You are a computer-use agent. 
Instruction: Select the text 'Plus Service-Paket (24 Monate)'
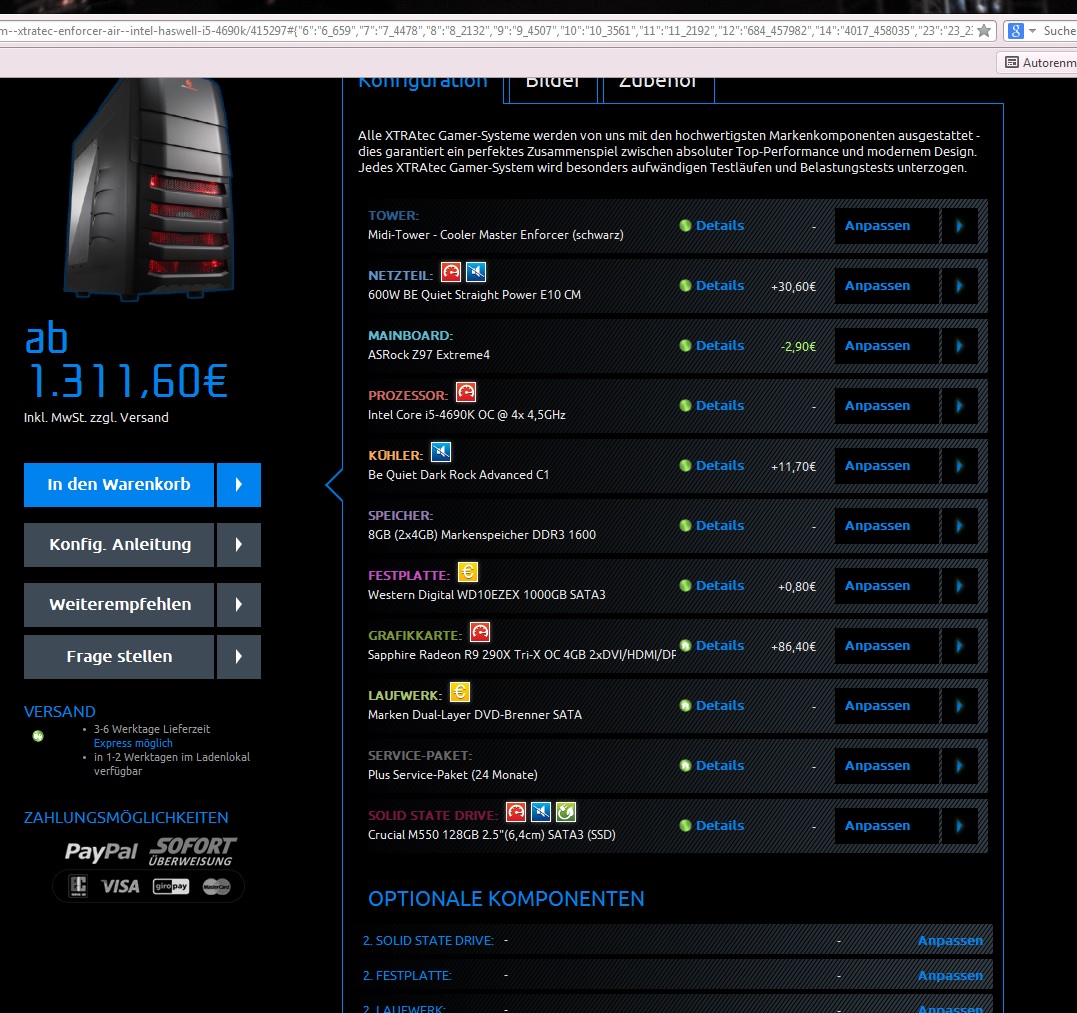tap(453, 775)
